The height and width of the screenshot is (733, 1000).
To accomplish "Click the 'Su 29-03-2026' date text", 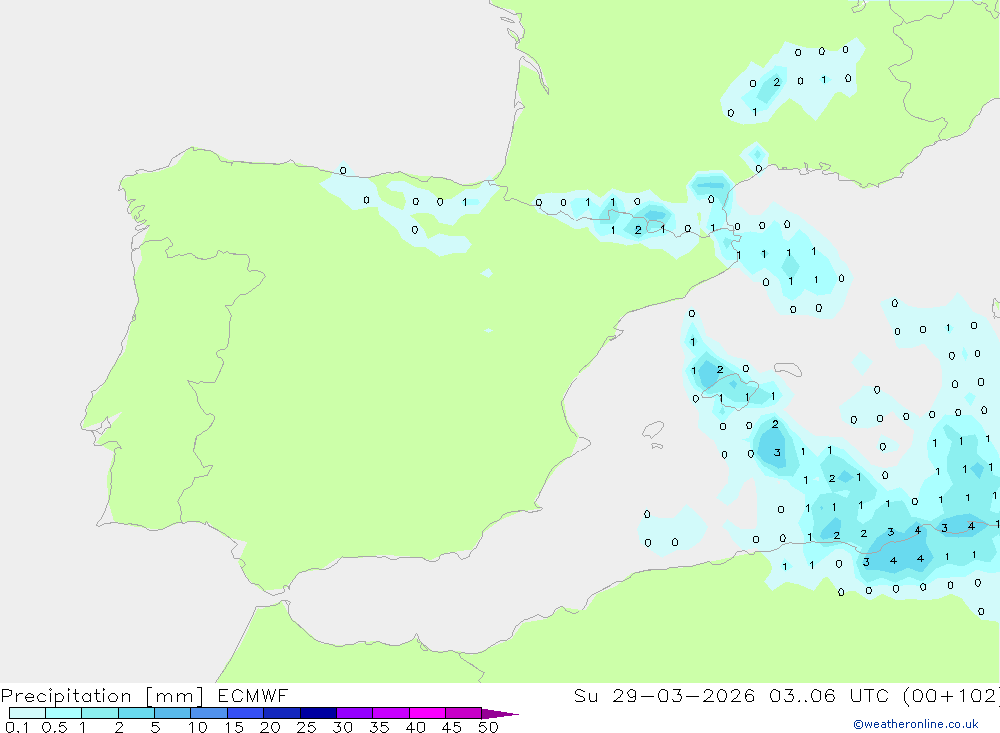I will (x=664, y=695).
